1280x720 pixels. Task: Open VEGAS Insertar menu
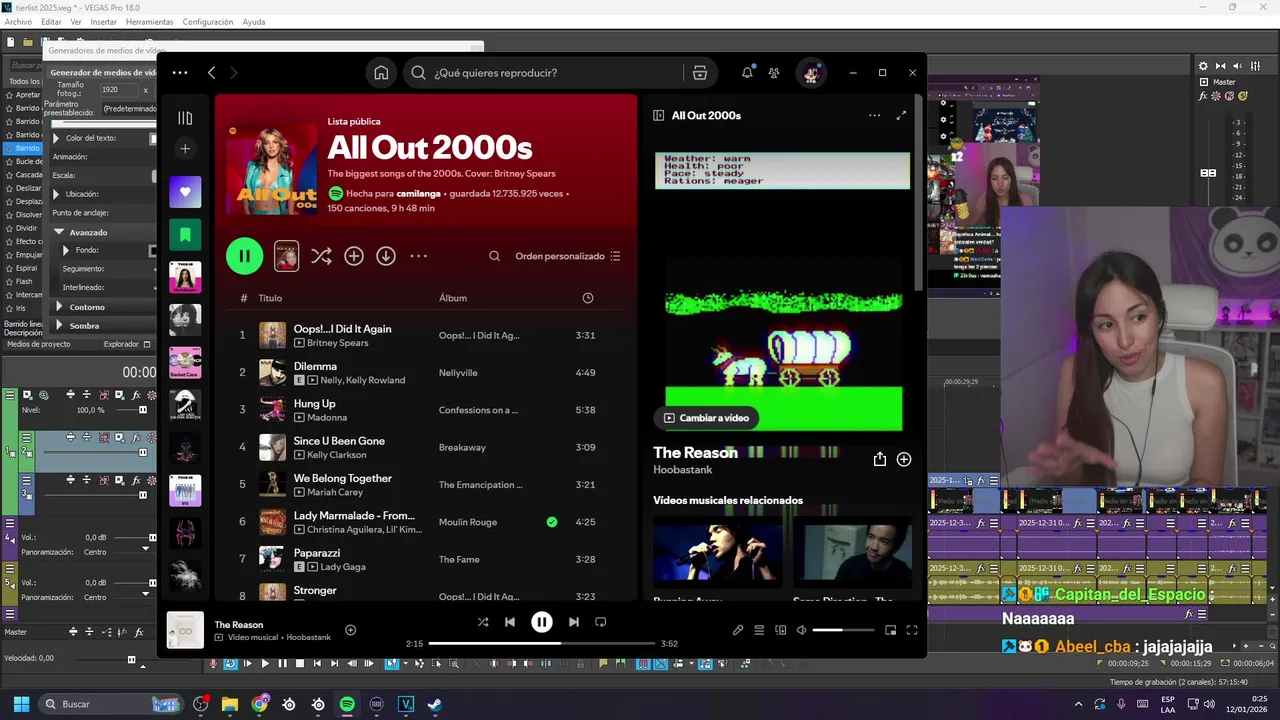104,22
